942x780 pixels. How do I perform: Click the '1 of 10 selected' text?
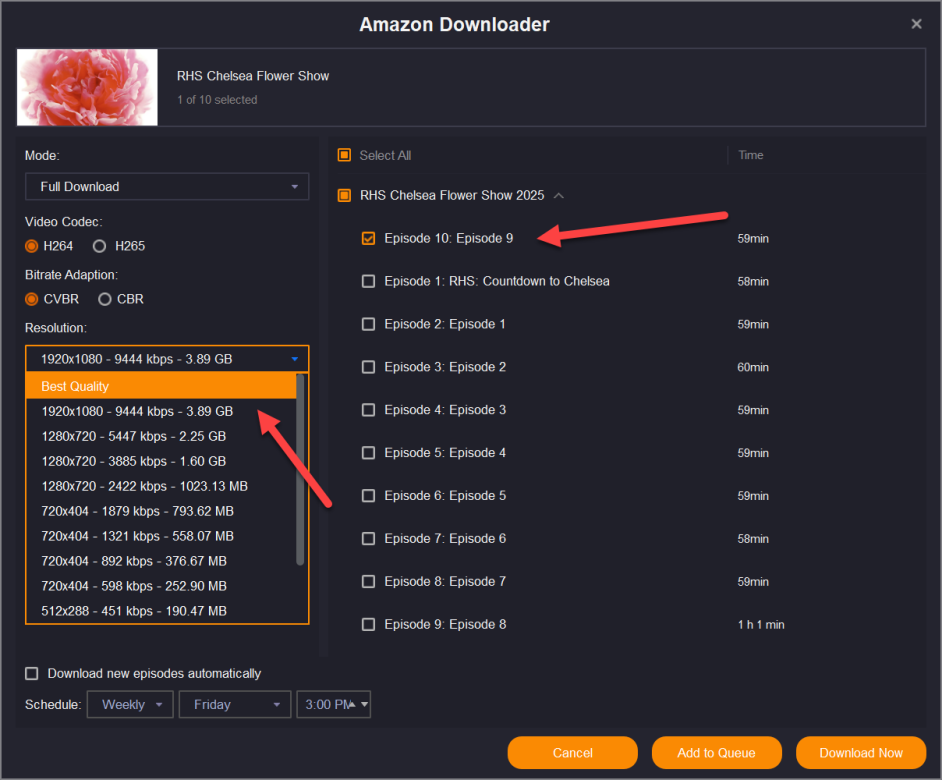coord(217,100)
